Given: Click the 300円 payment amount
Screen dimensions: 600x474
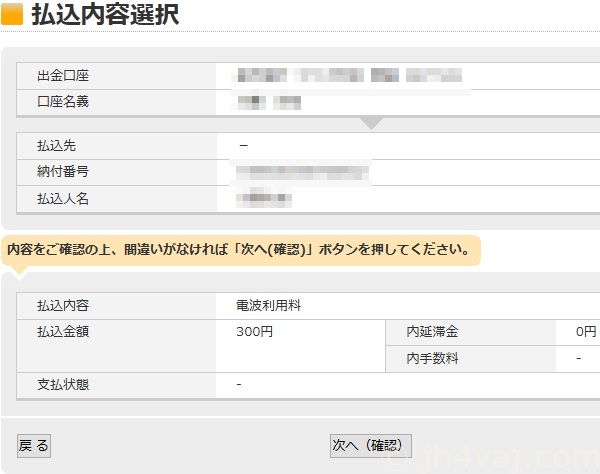Looking at the screenshot, I should tap(254, 332).
